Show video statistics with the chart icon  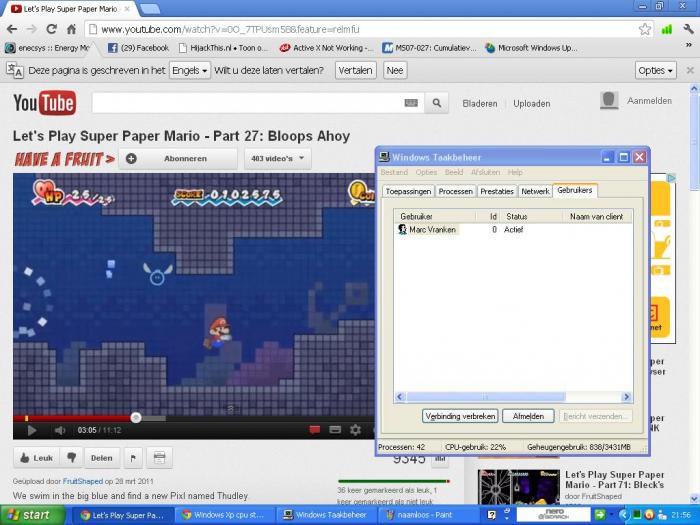[440, 460]
